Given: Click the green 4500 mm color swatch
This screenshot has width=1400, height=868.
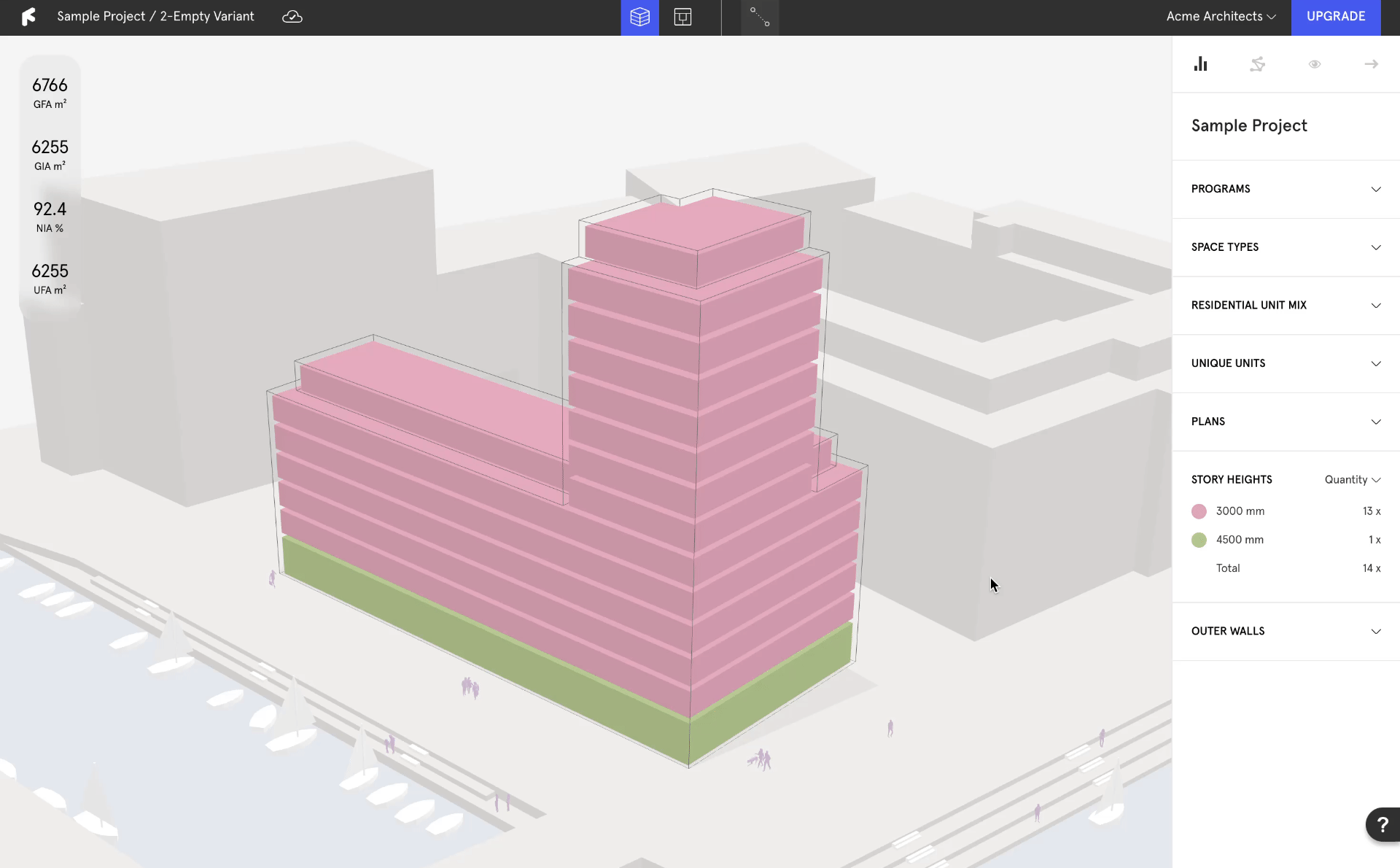Looking at the screenshot, I should click(x=1199, y=540).
